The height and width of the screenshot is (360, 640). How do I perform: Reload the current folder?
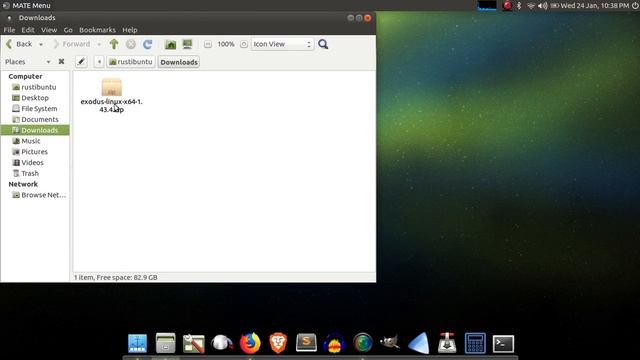pos(147,44)
